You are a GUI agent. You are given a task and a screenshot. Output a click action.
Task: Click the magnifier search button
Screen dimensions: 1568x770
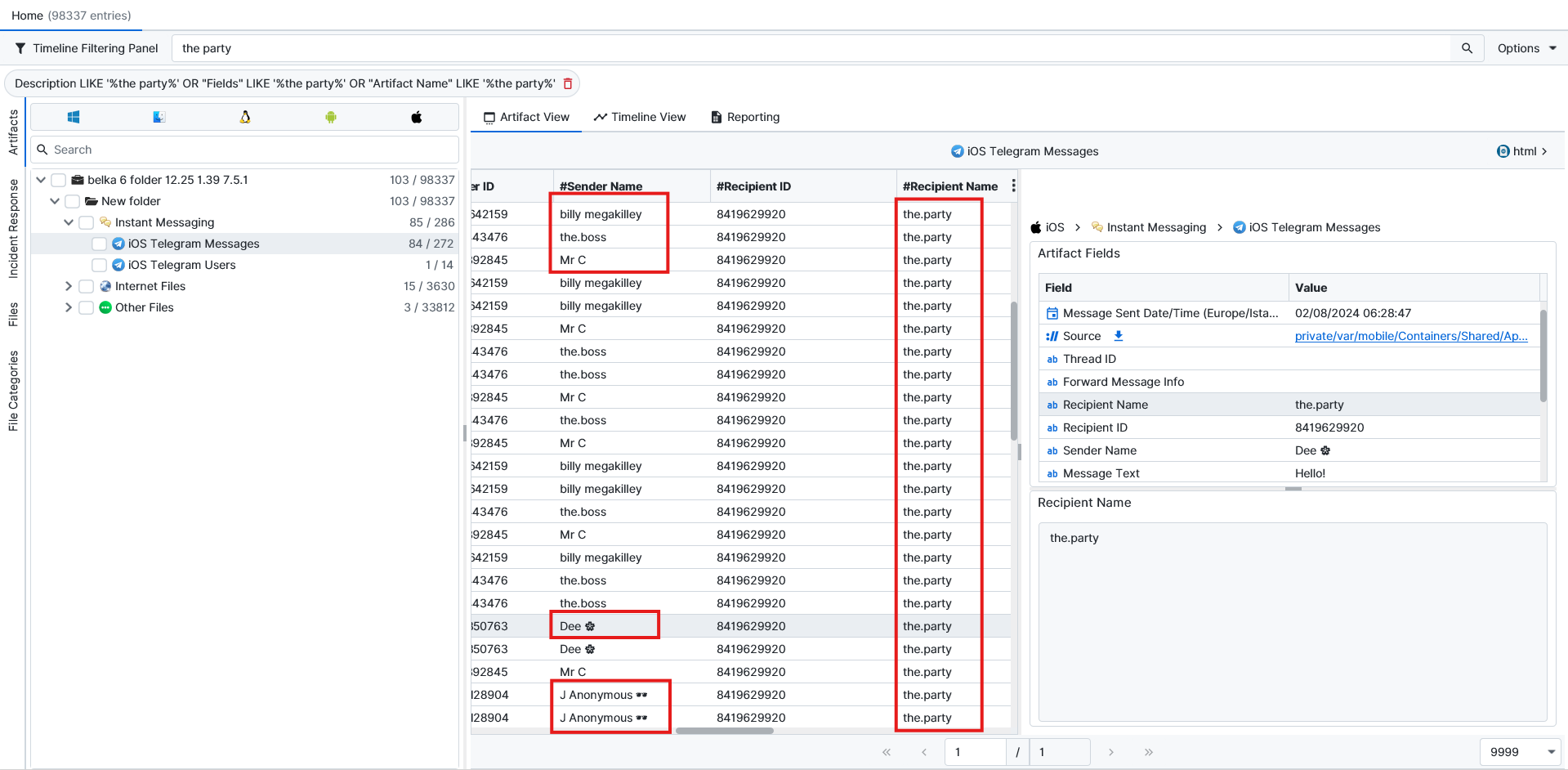point(1467,48)
